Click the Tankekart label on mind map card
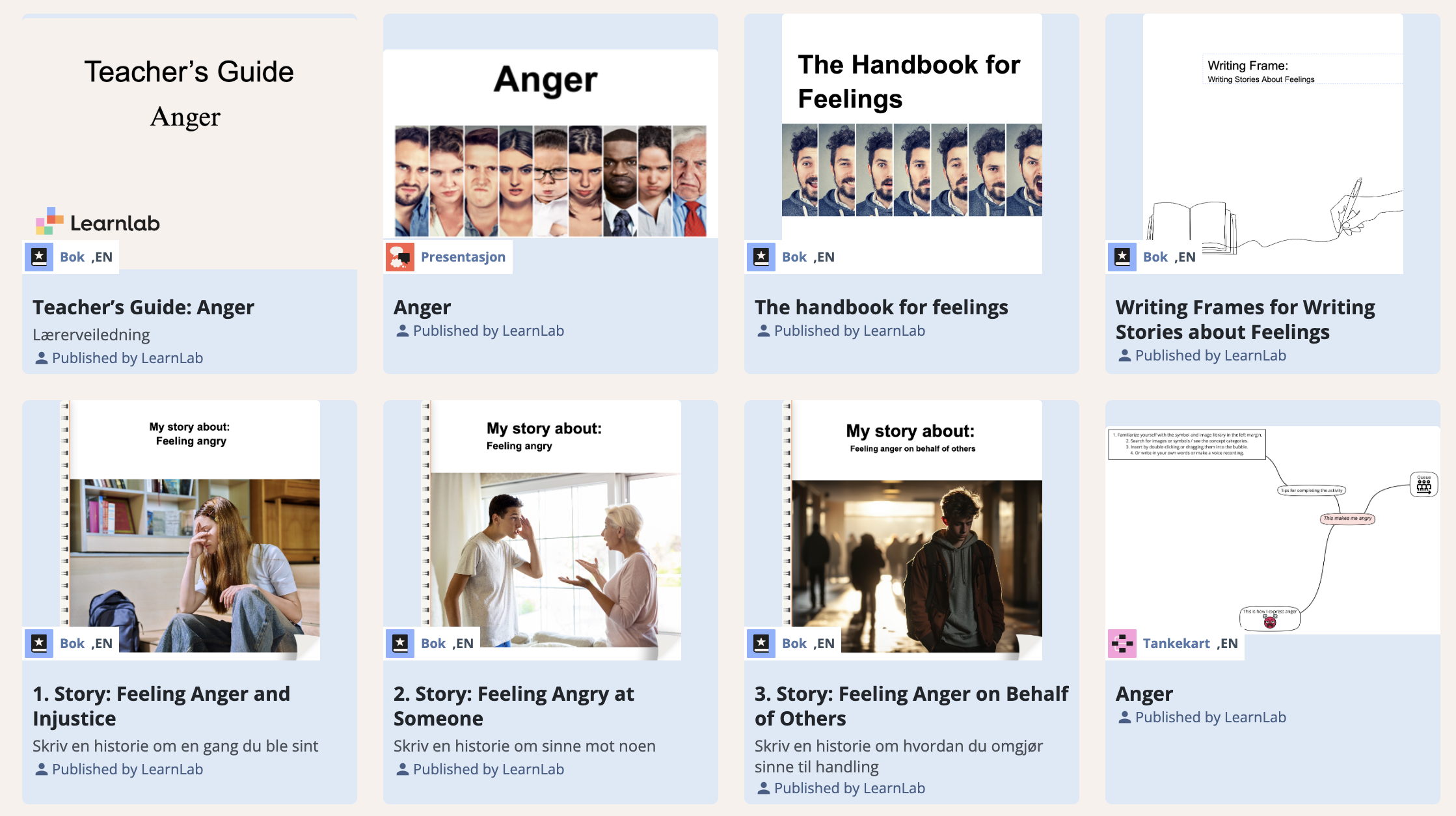Viewport: 1456px width, 816px height. [x=1176, y=644]
